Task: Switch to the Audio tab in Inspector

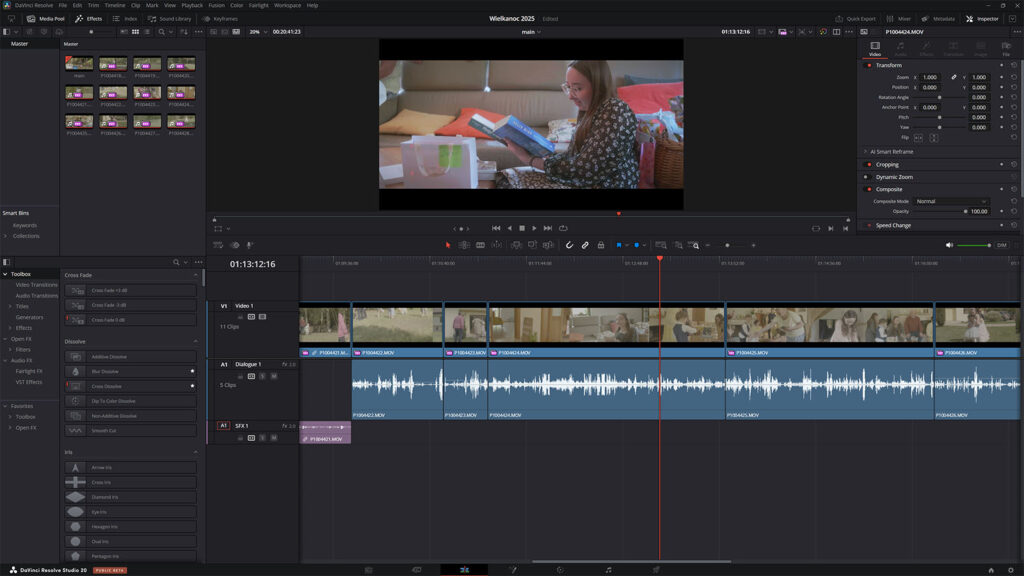Action: coord(901,48)
